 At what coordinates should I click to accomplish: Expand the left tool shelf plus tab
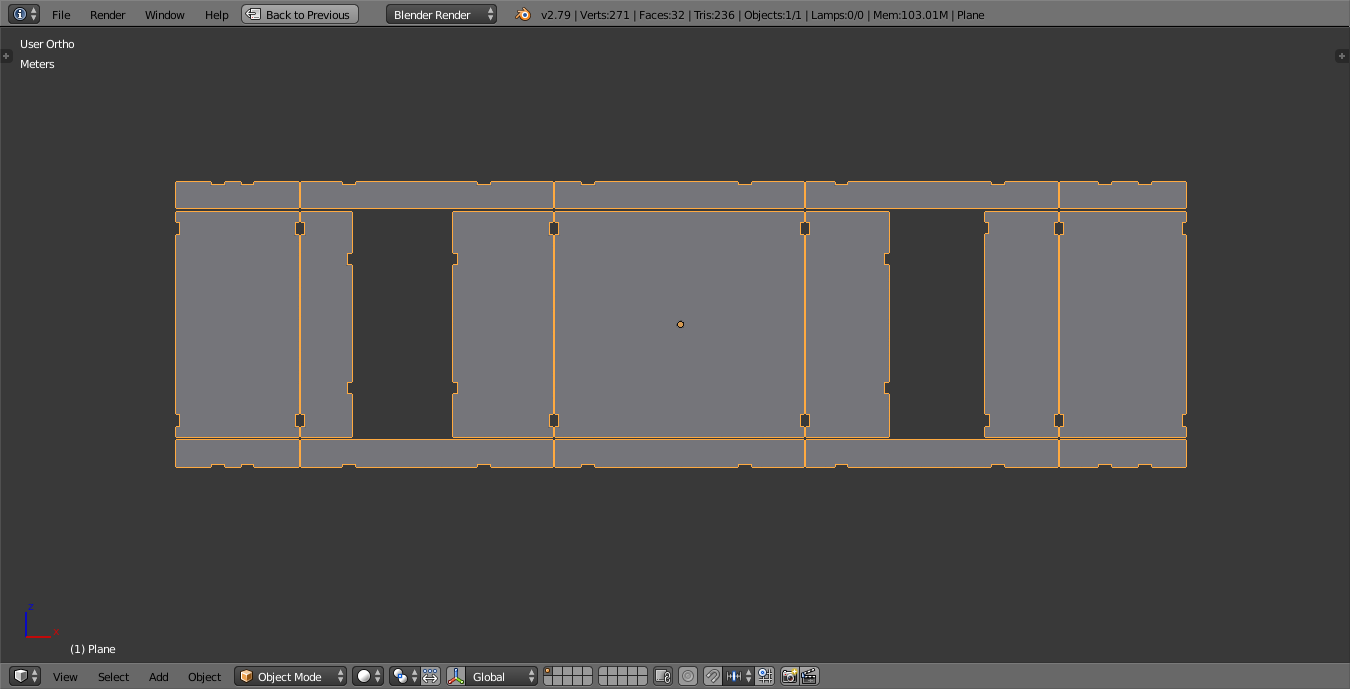pyautogui.click(x=6, y=56)
